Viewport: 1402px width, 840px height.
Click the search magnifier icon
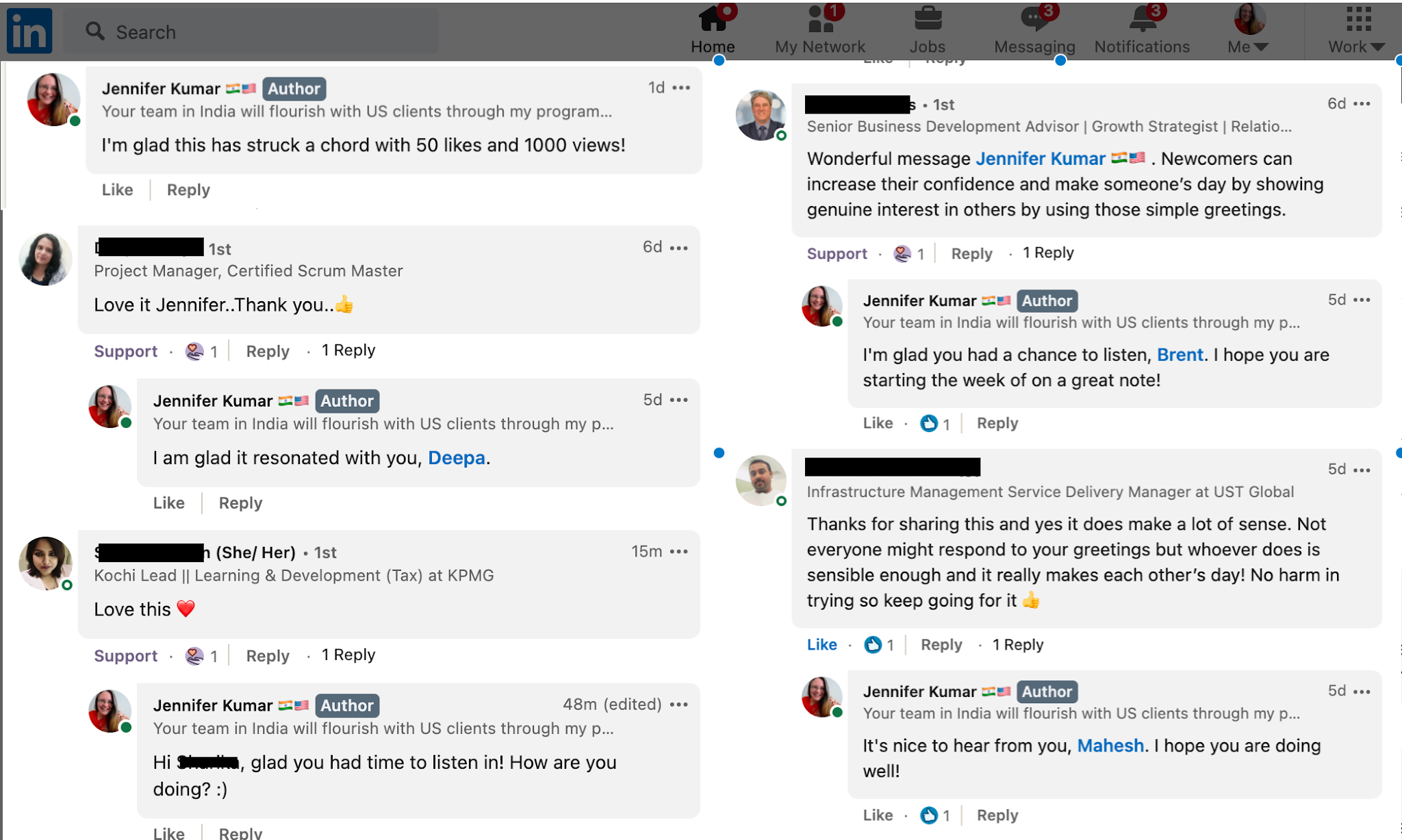[x=94, y=31]
